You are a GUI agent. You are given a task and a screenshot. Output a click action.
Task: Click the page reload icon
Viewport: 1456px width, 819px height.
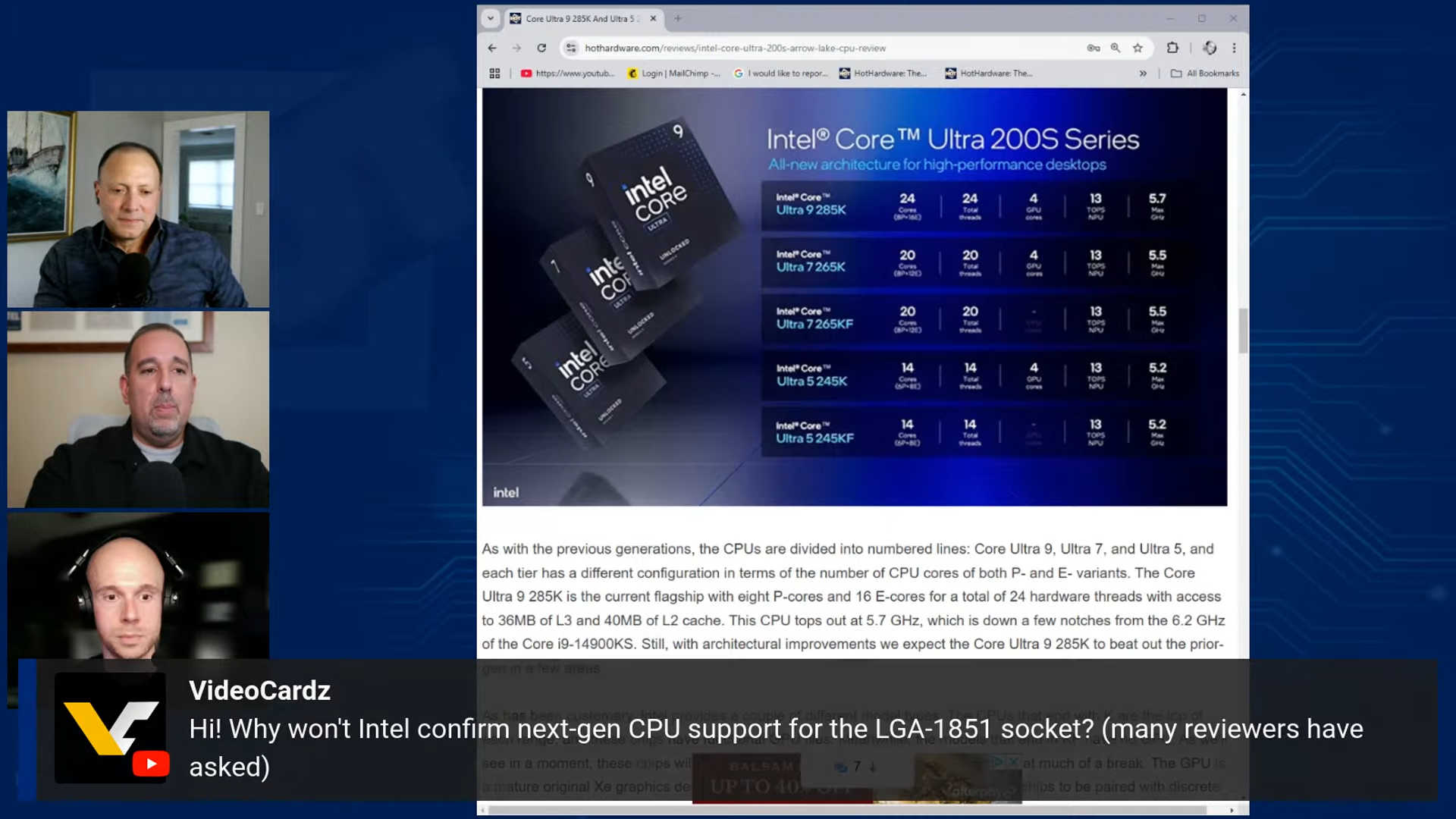coord(541,47)
